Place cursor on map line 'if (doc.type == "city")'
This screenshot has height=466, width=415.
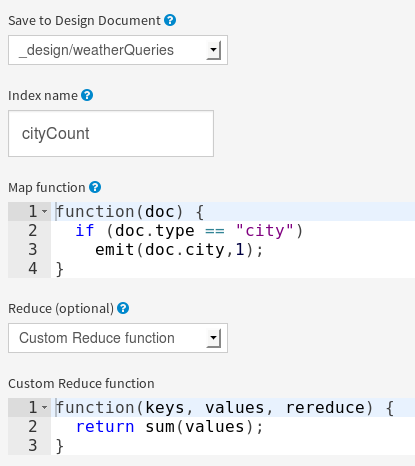(189, 231)
